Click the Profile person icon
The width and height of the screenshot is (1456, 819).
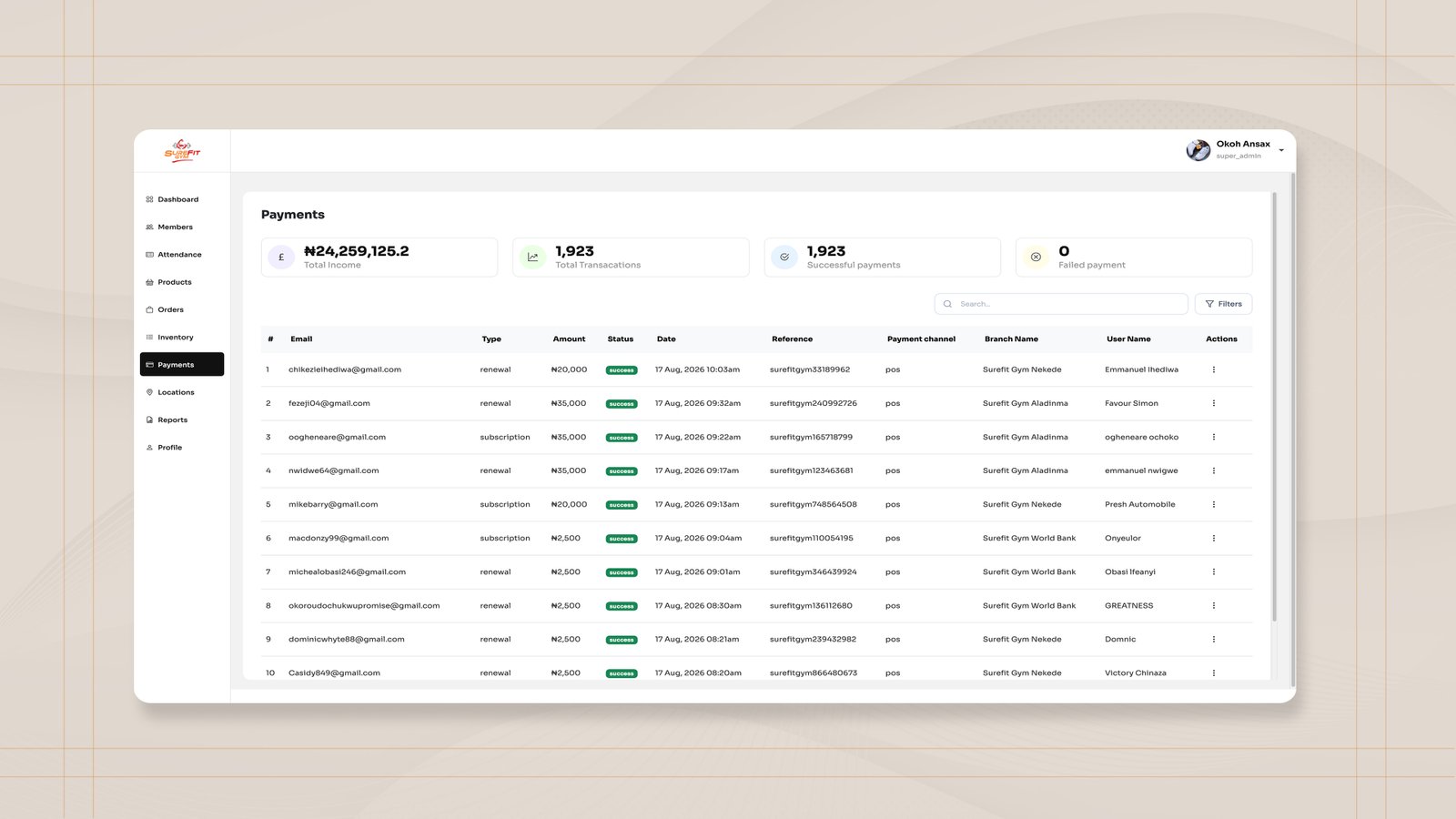click(x=149, y=448)
